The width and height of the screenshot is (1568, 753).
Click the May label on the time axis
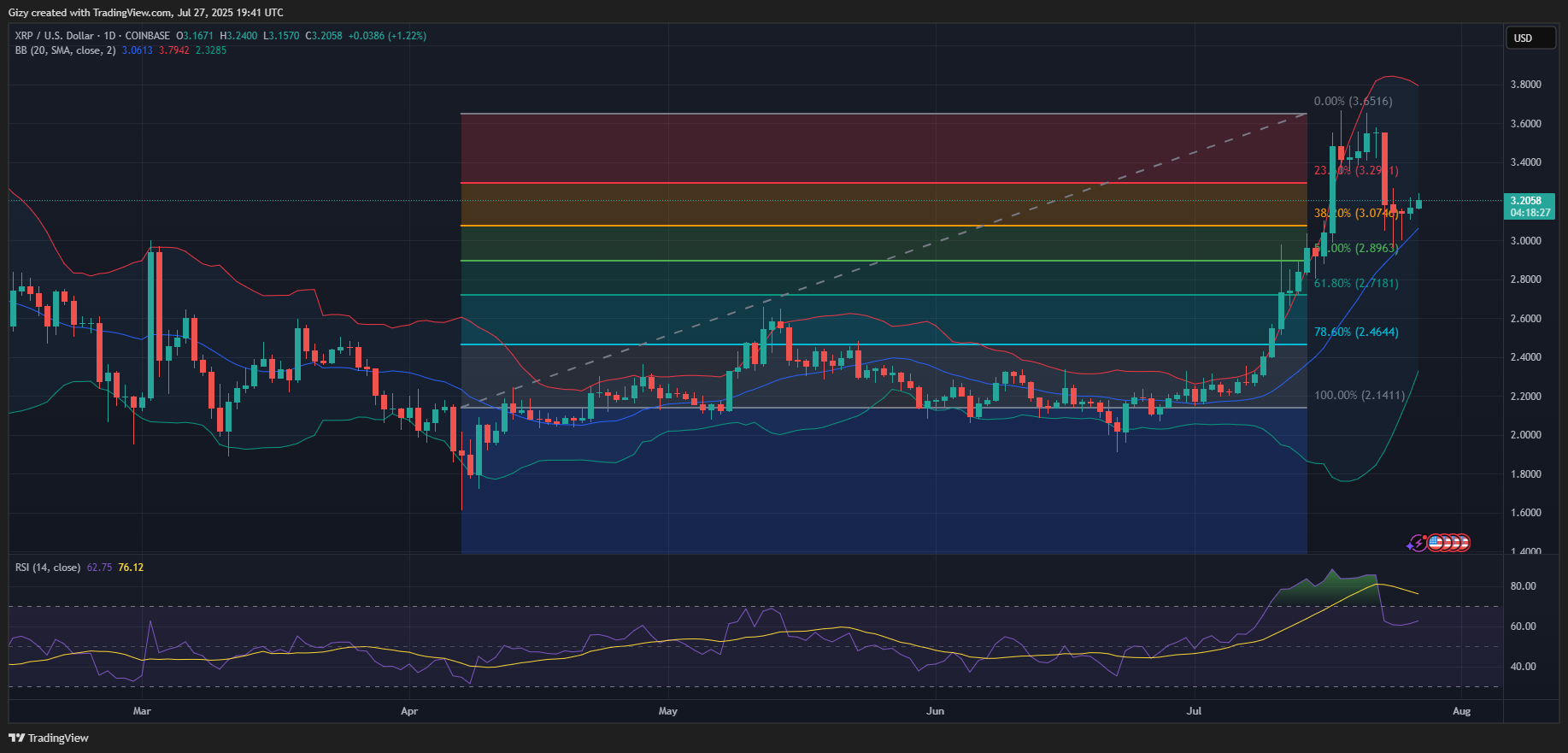[667, 711]
